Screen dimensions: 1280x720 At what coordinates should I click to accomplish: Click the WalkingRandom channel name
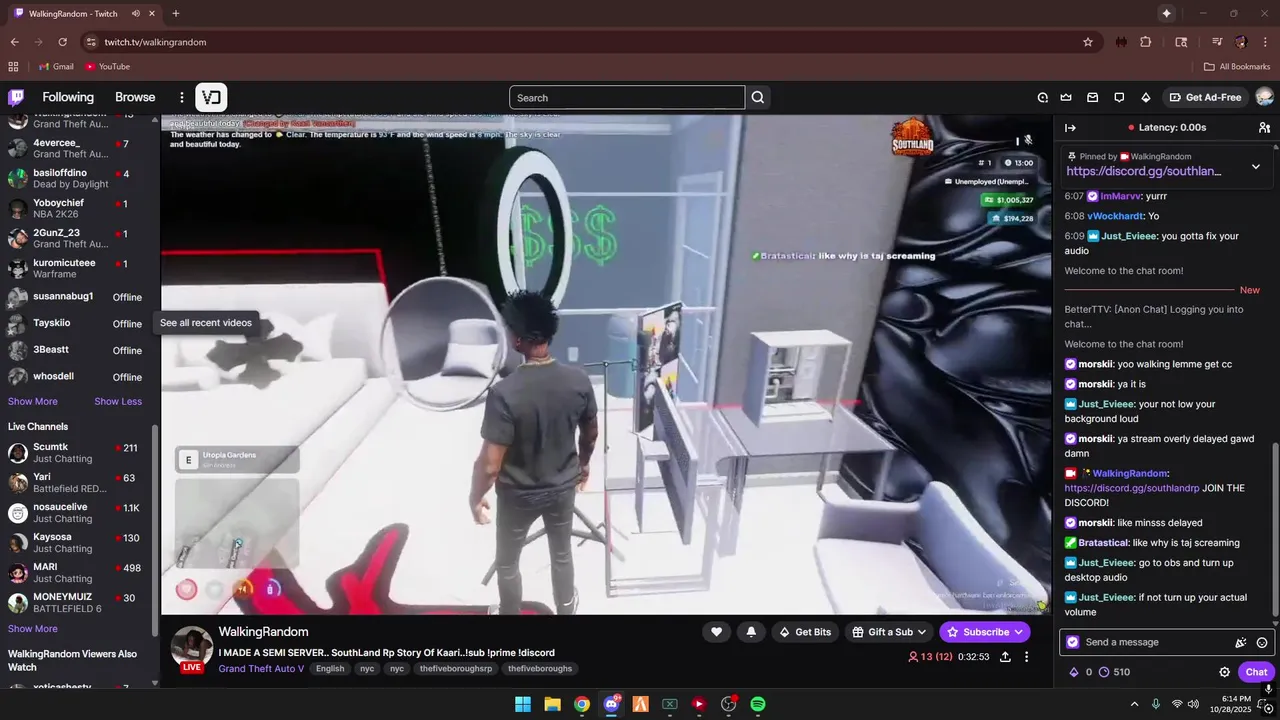tap(263, 632)
